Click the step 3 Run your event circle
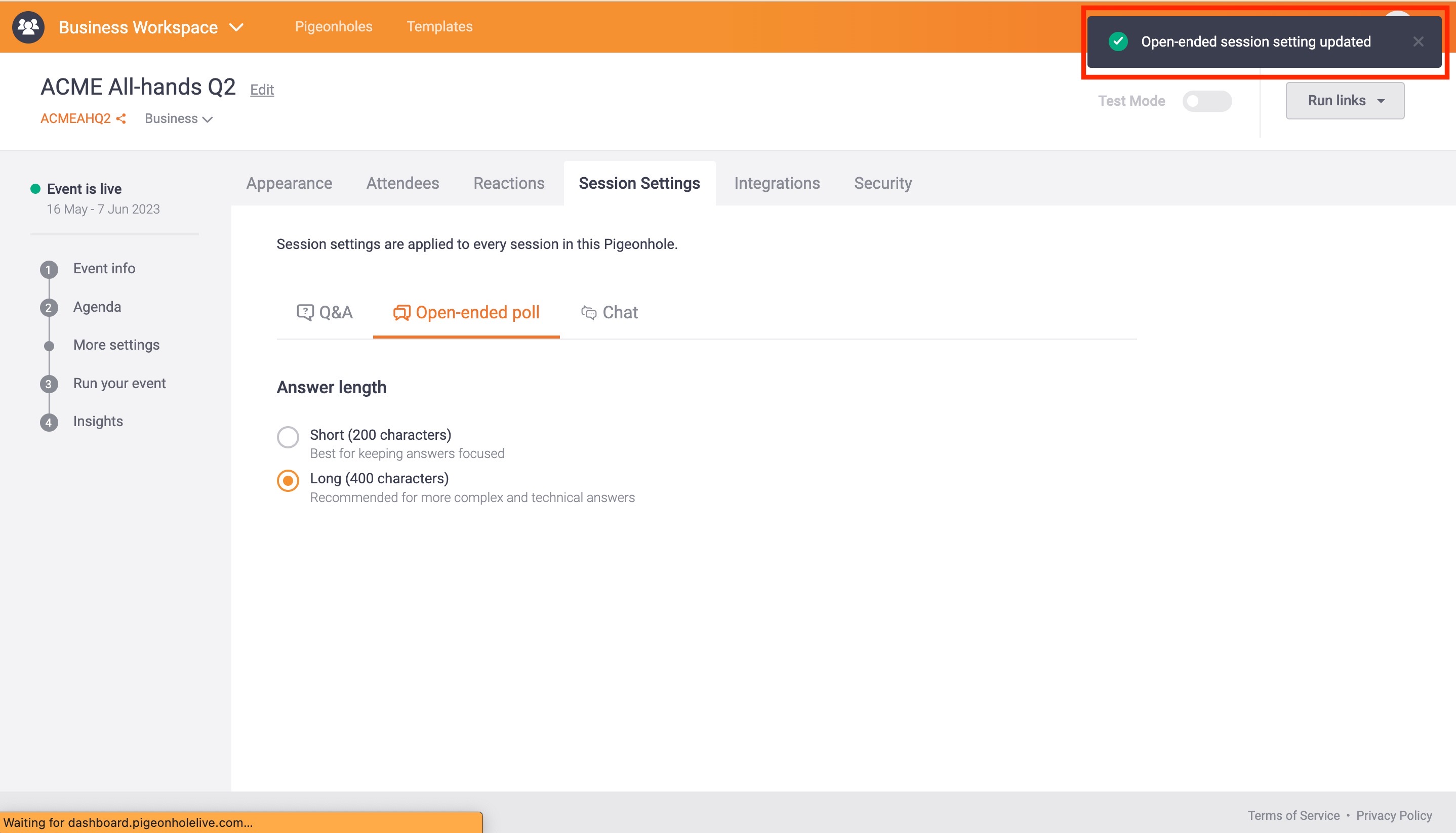This screenshot has height=833, width=1456. pyautogui.click(x=49, y=385)
